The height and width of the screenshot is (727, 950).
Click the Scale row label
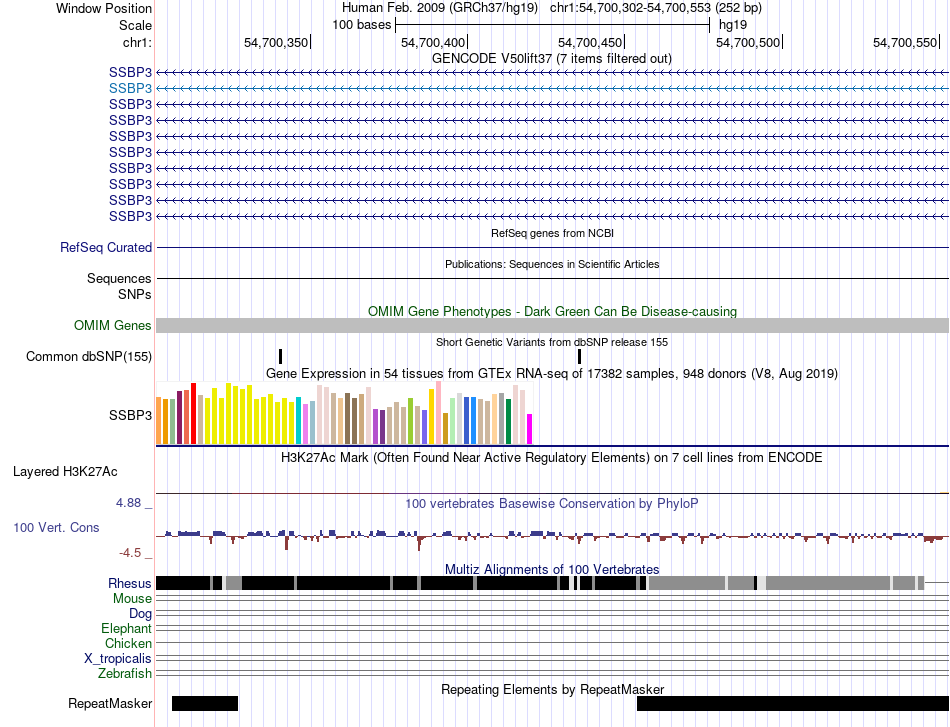[135, 25]
